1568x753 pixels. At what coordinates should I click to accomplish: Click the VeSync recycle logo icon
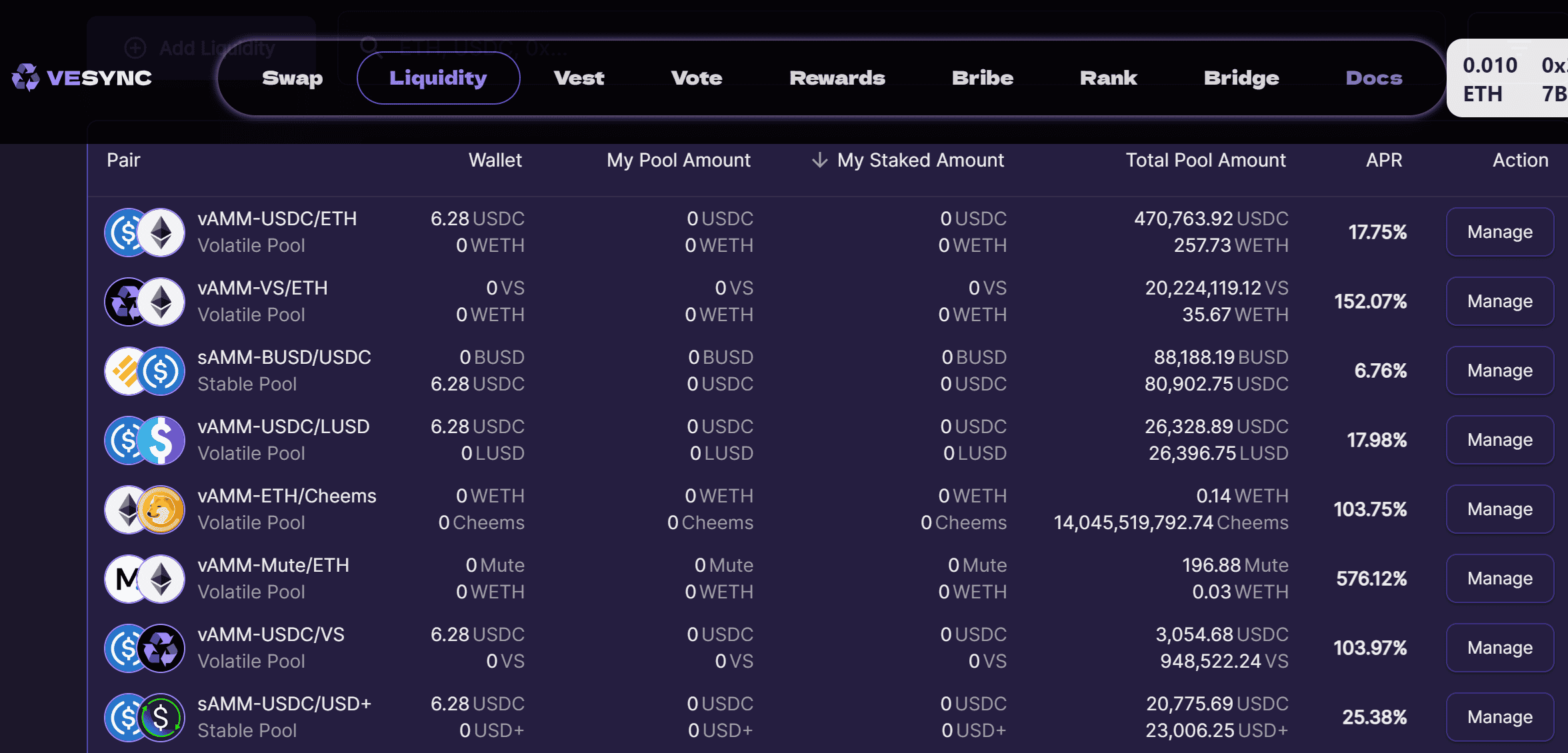(x=26, y=77)
